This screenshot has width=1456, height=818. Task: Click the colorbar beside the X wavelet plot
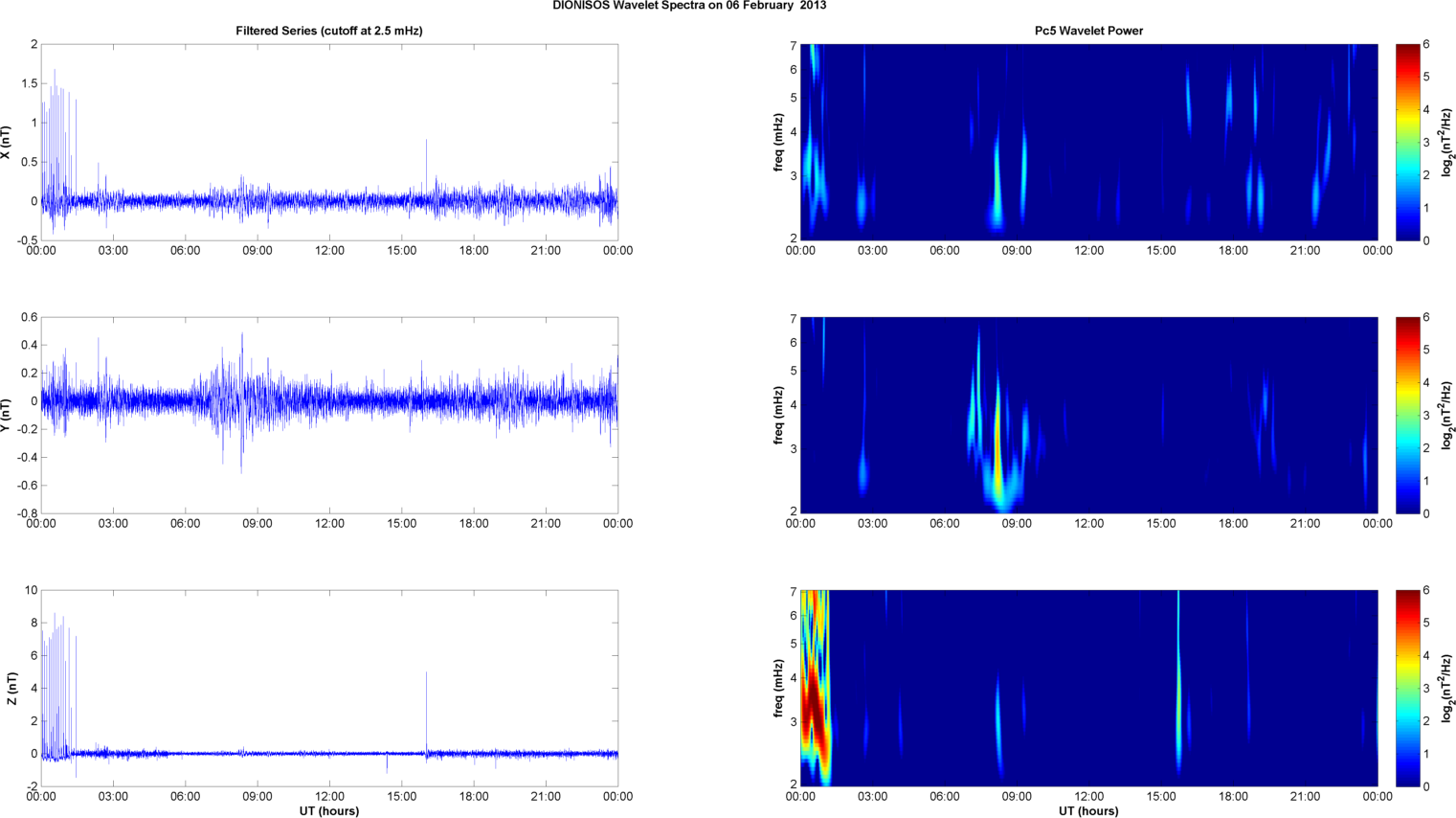[x=1407, y=143]
